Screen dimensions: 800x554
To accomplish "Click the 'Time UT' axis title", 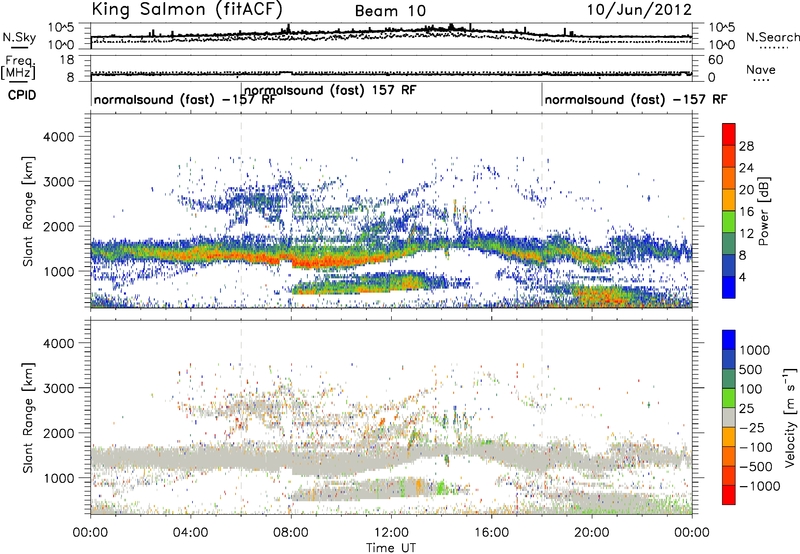I will (x=391, y=548).
